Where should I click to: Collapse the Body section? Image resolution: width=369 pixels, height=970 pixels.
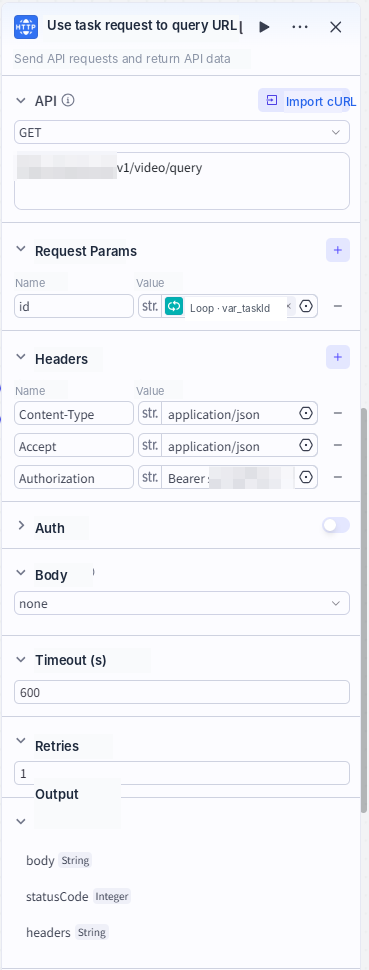[x=21, y=573]
